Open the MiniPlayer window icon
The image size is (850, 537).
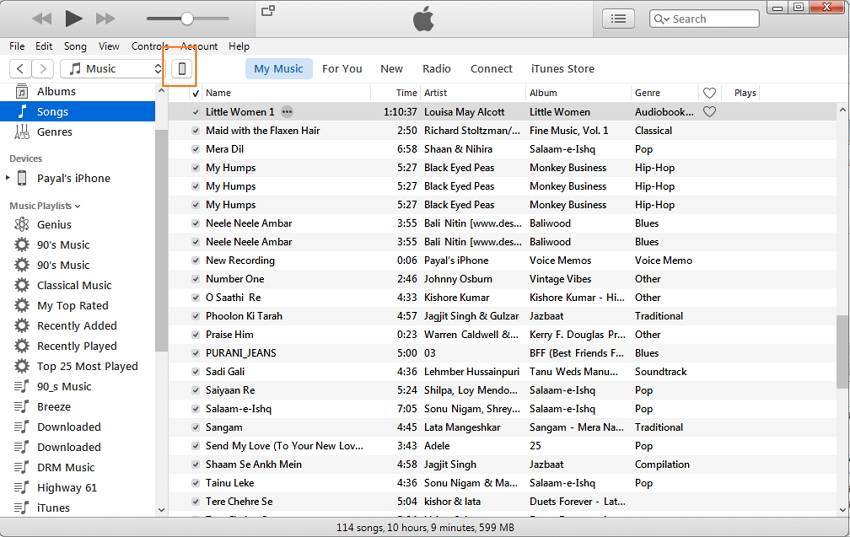point(267,11)
